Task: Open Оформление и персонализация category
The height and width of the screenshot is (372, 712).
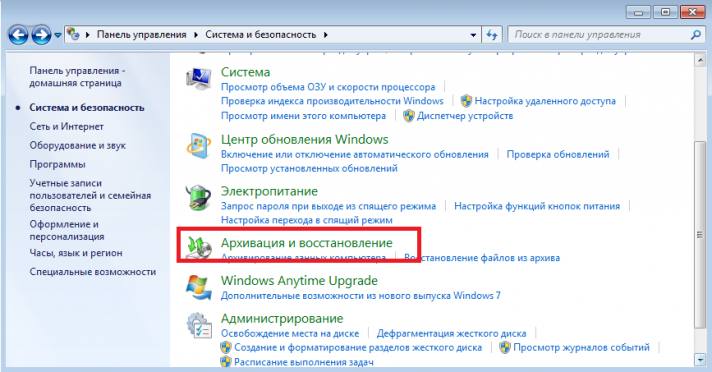Action: [x=67, y=230]
